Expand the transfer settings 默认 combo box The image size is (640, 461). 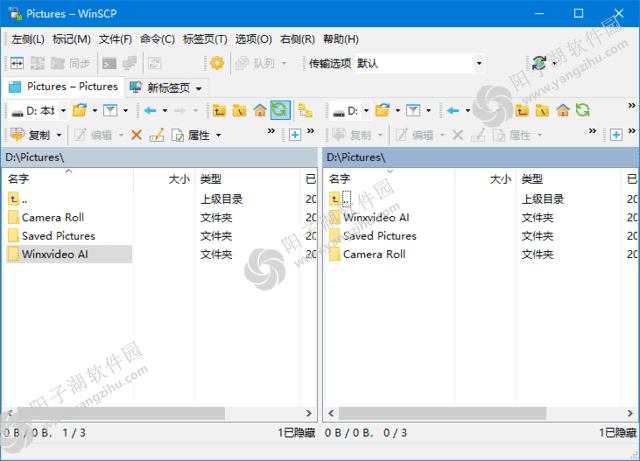click(x=479, y=64)
